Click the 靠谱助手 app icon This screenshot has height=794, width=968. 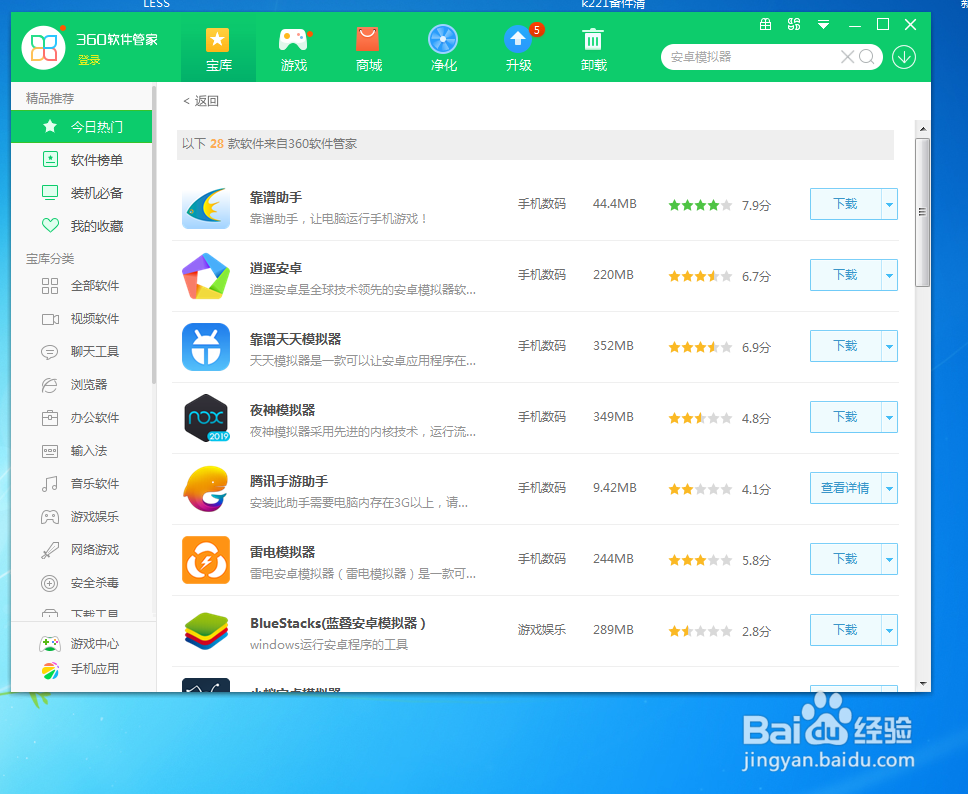click(206, 205)
